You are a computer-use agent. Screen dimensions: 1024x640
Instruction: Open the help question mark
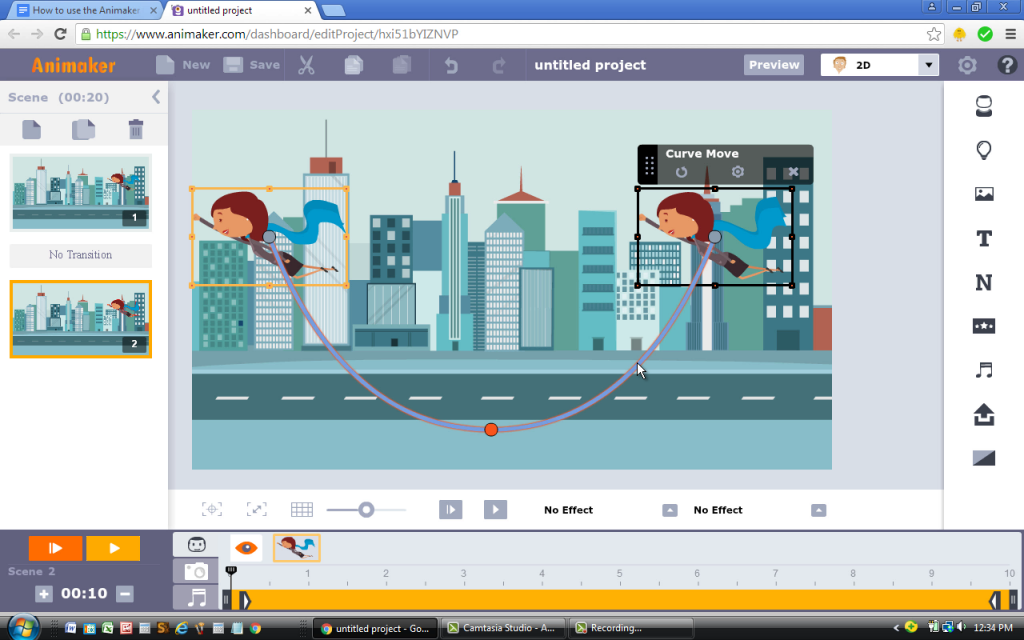click(1007, 65)
